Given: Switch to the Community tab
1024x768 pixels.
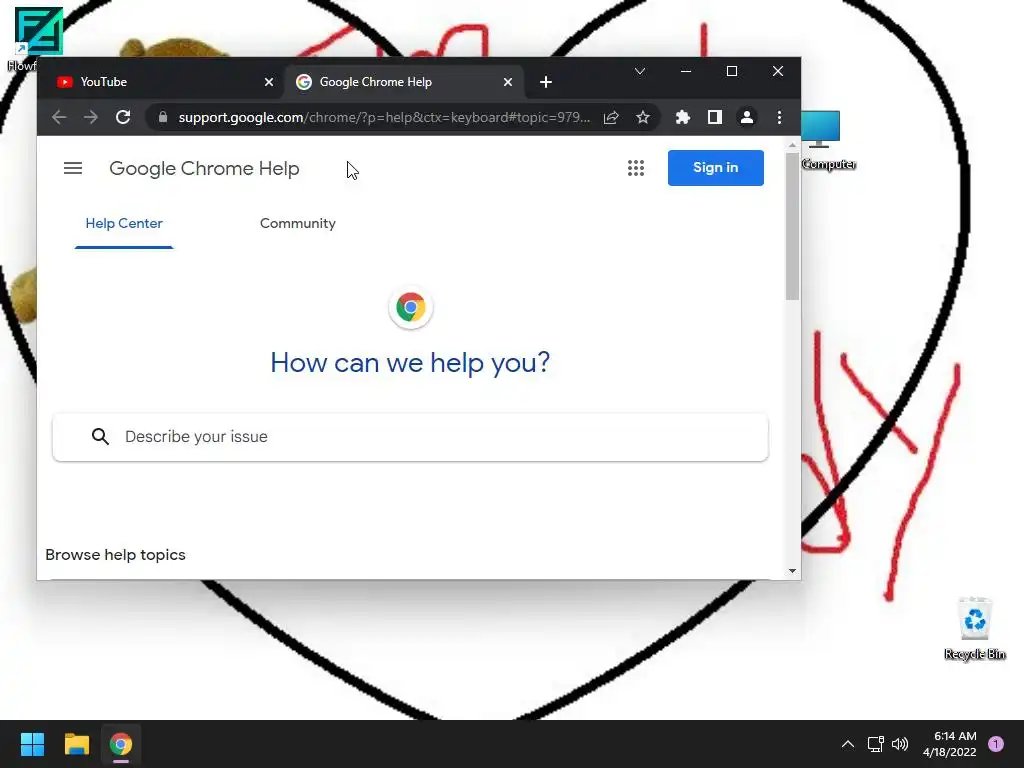Looking at the screenshot, I should (298, 223).
